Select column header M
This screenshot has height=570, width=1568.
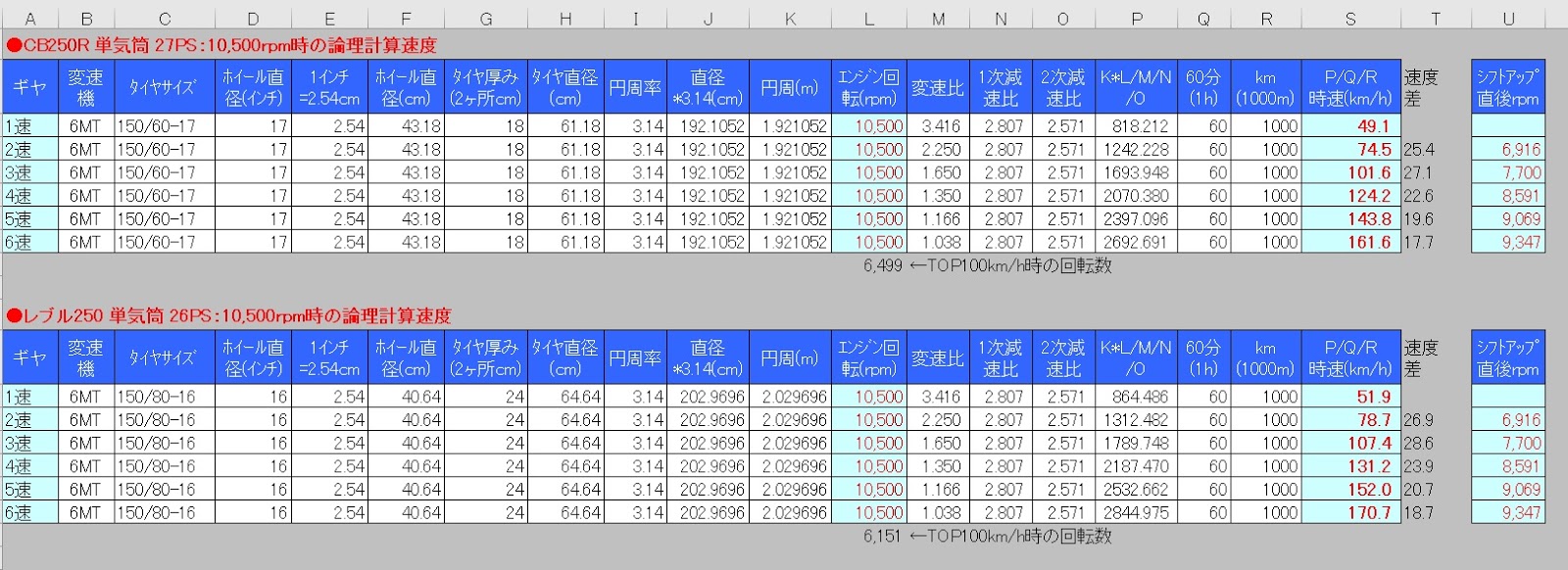point(938,19)
